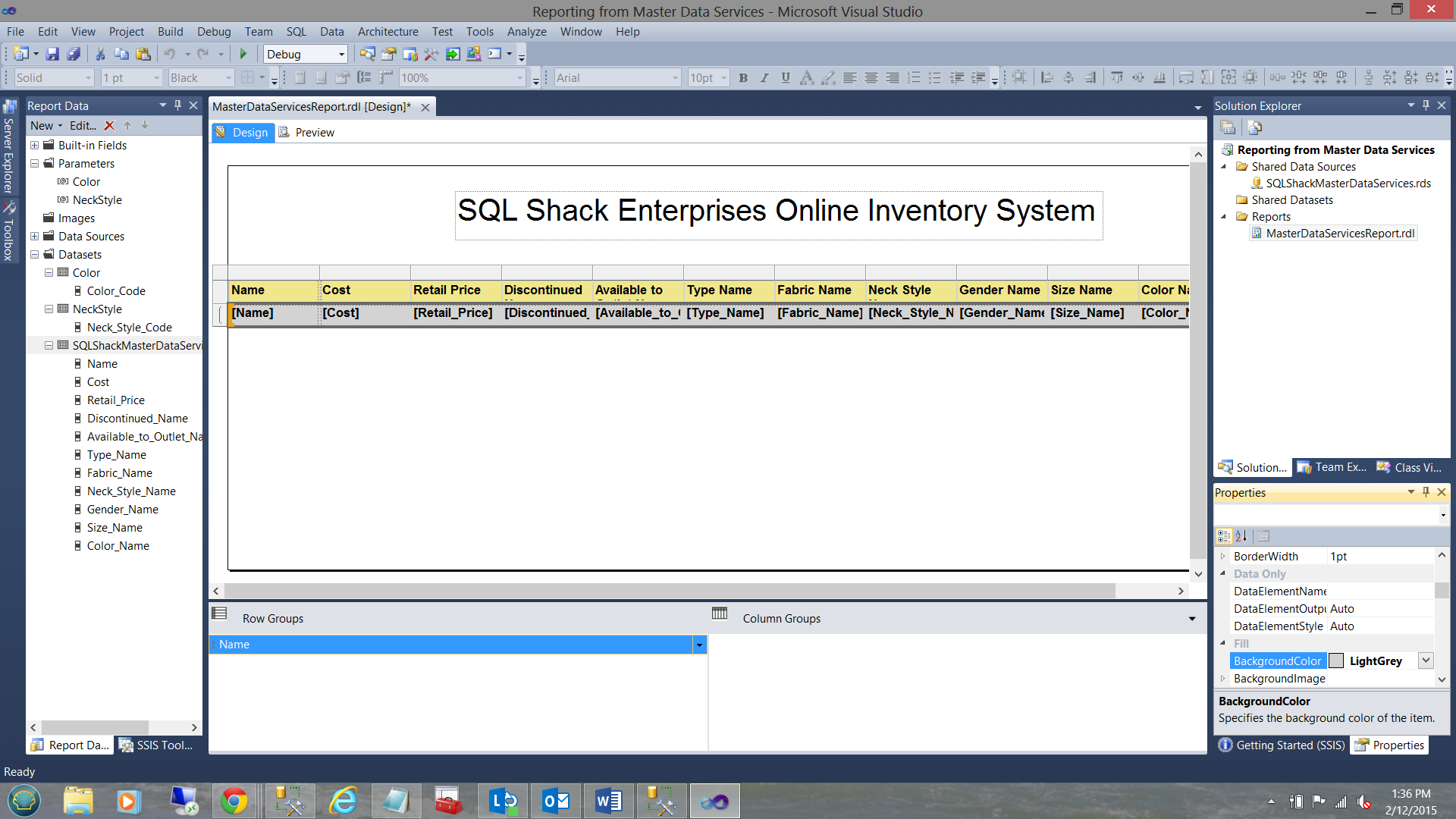Click red delete X in Report Data
The height and width of the screenshot is (819, 1456).
109,126
